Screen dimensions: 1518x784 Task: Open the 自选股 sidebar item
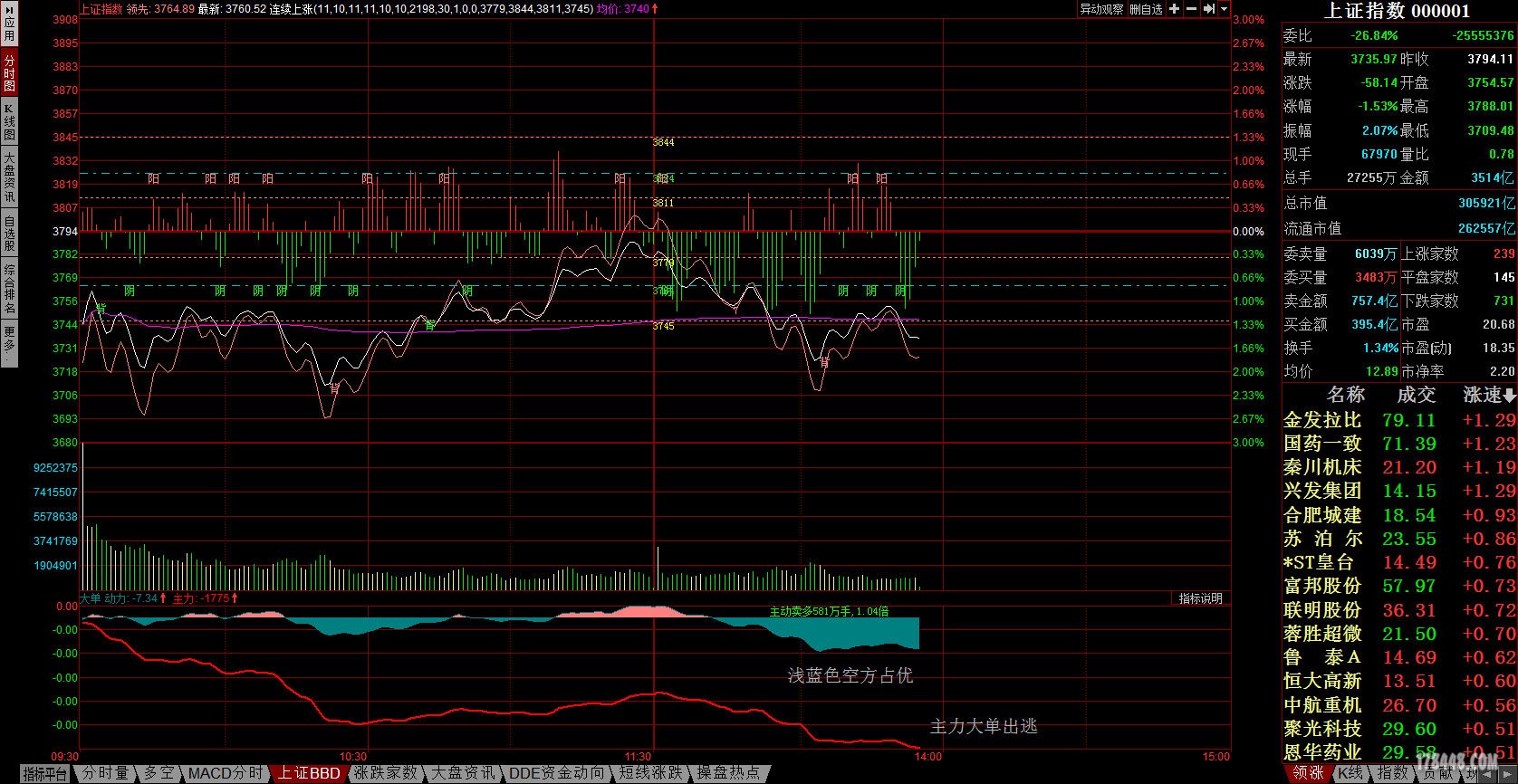coord(9,233)
